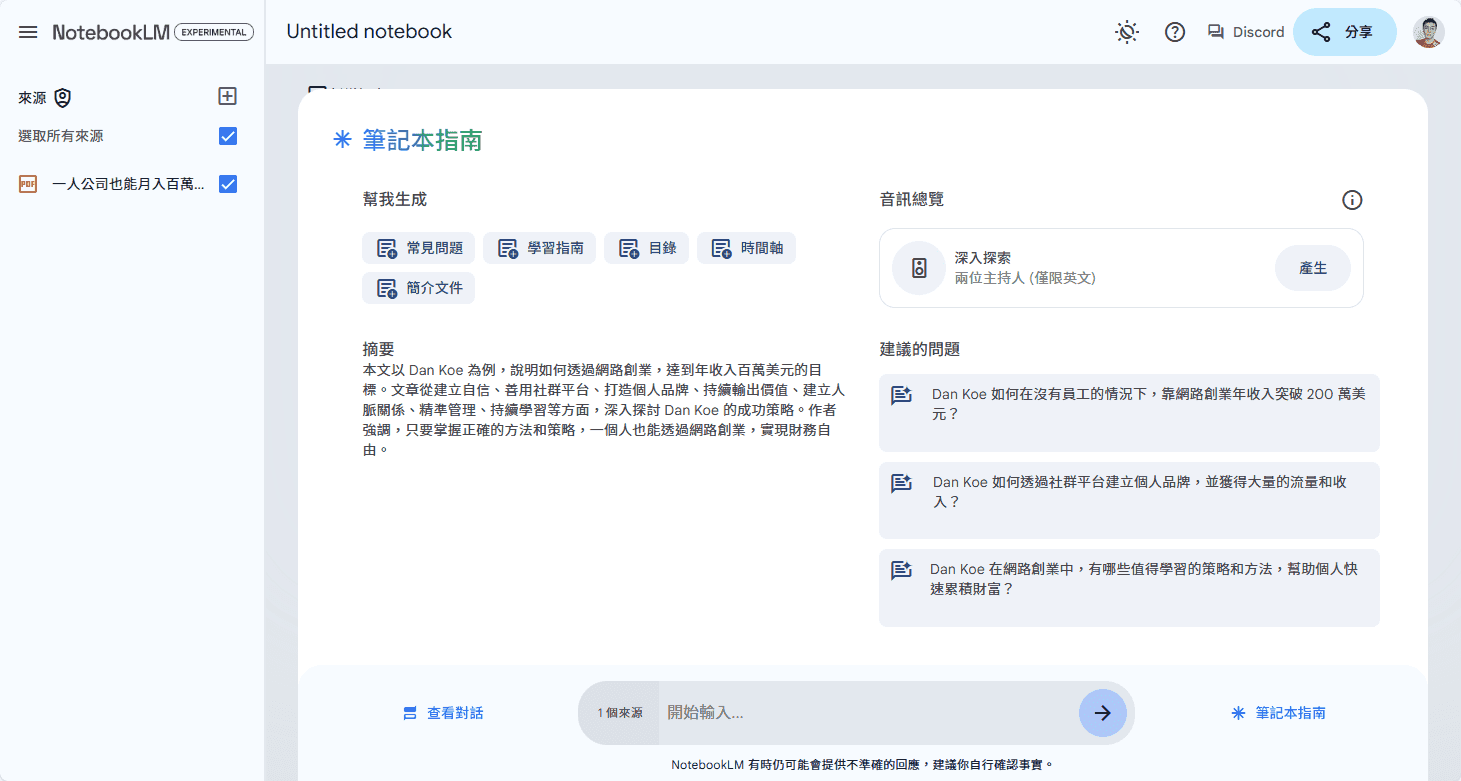The height and width of the screenshot is (781, 1461).
Task: Click the PDF icon of the source file
Action: tap(28, 184)
